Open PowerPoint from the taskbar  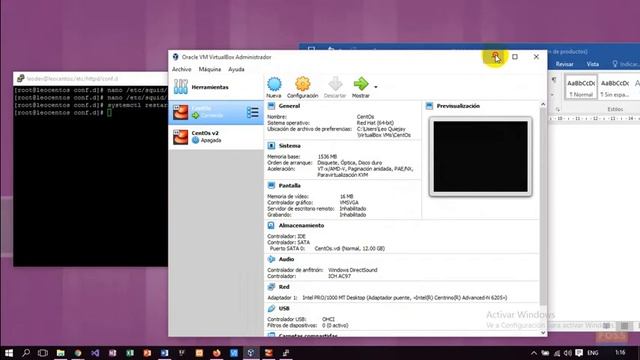tap(147, 353)
